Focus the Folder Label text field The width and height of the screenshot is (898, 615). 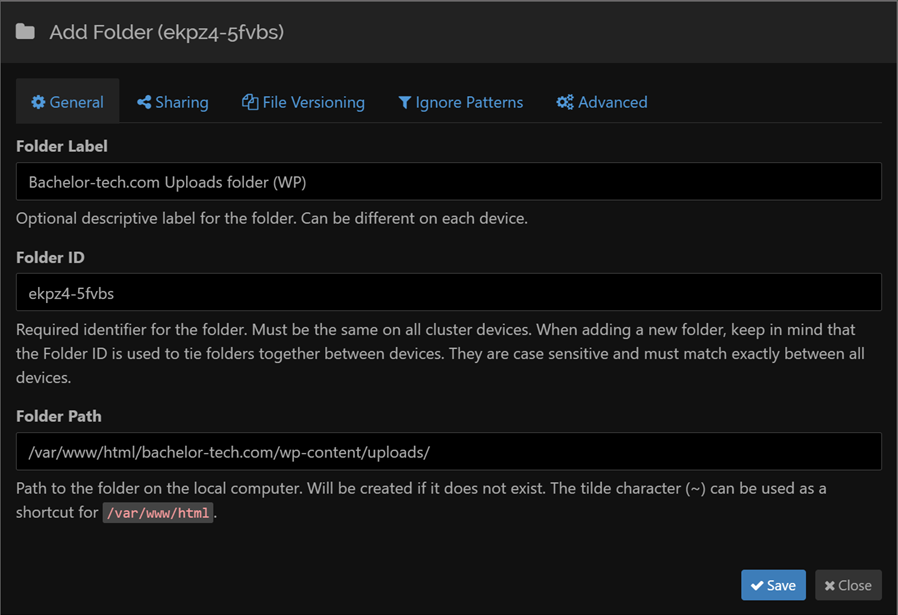tap(448, 182)
